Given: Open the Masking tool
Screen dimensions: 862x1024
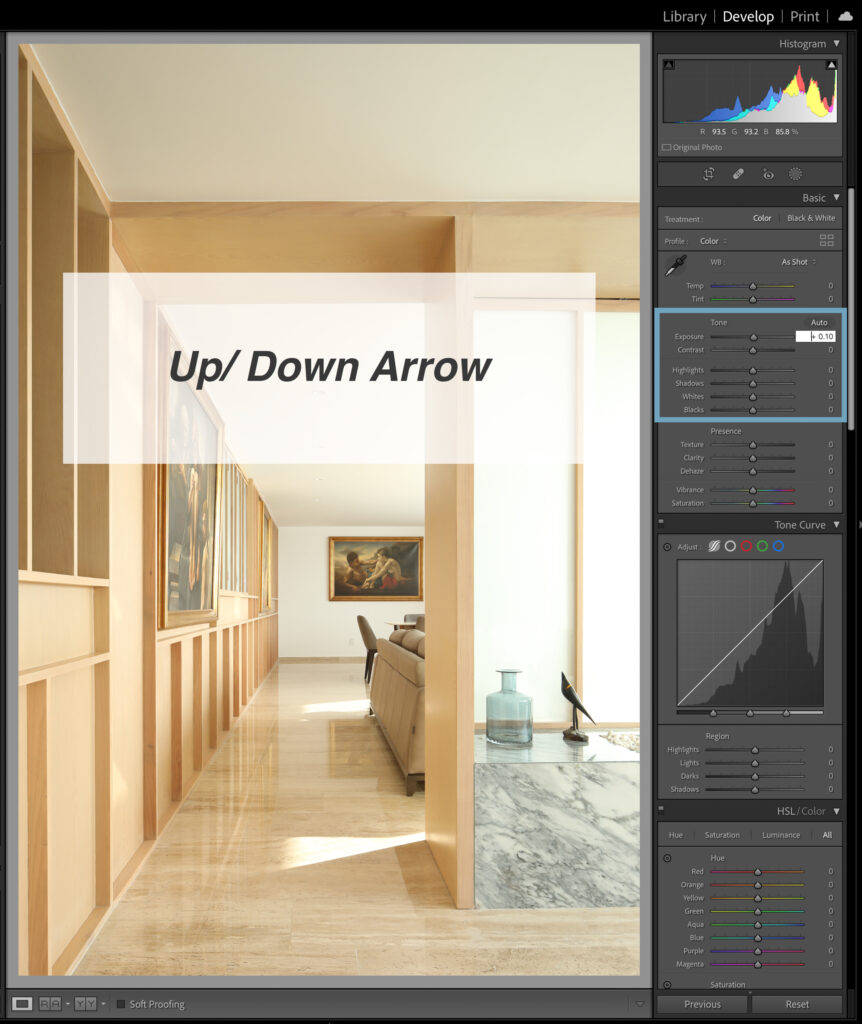Looking at the screenshot, I should click(795, 174).
